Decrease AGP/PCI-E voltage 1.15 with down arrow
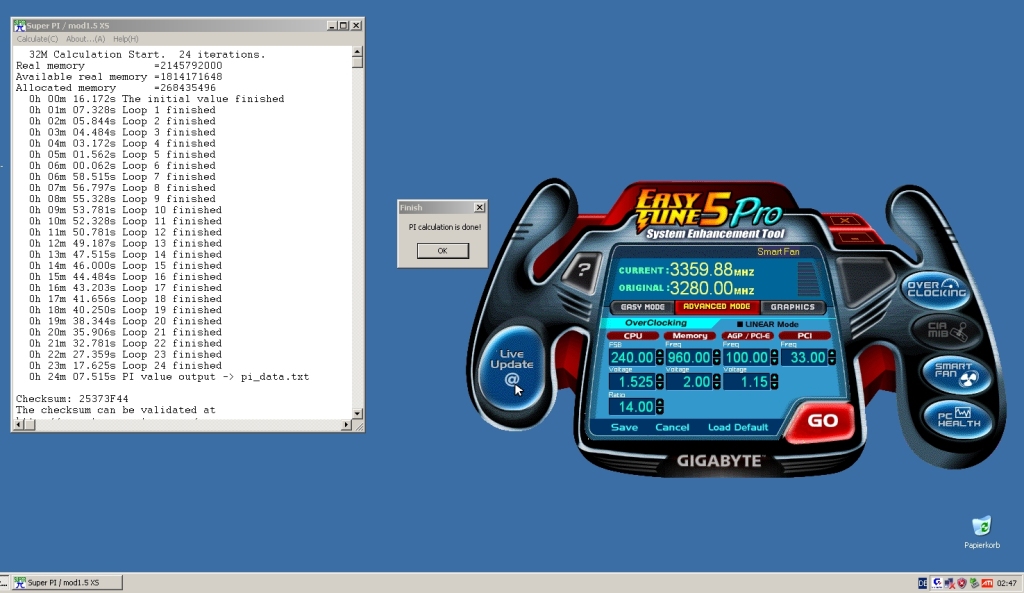The width and height of the screenshot is (1024, 593). coord(775,386)
